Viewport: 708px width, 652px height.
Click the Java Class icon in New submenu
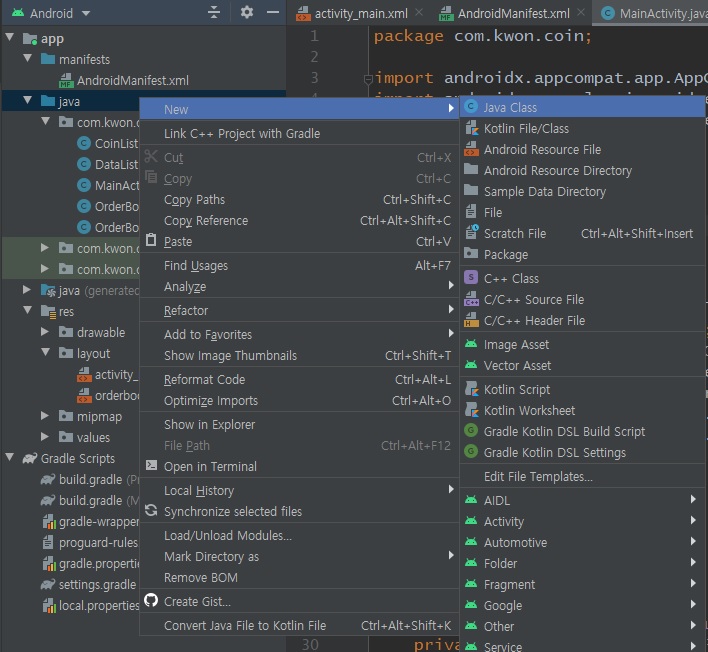[x=471, y=107]
